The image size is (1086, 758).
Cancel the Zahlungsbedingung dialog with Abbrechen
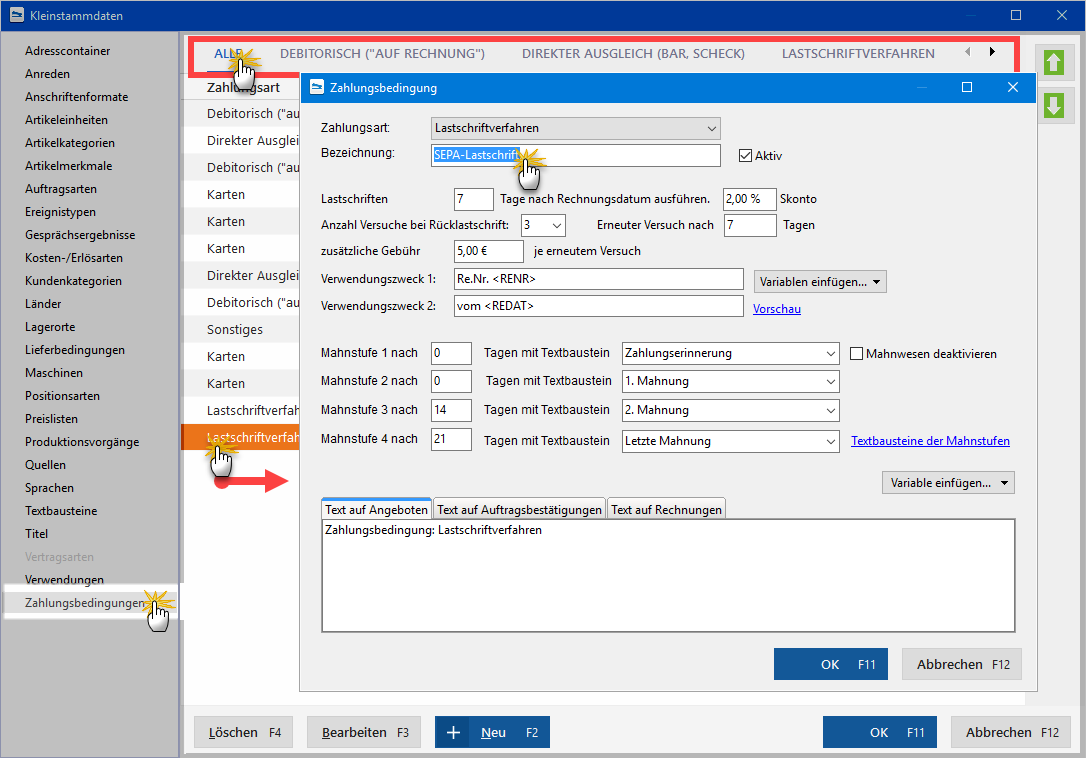pyautogui.click(x=962, y=664)
